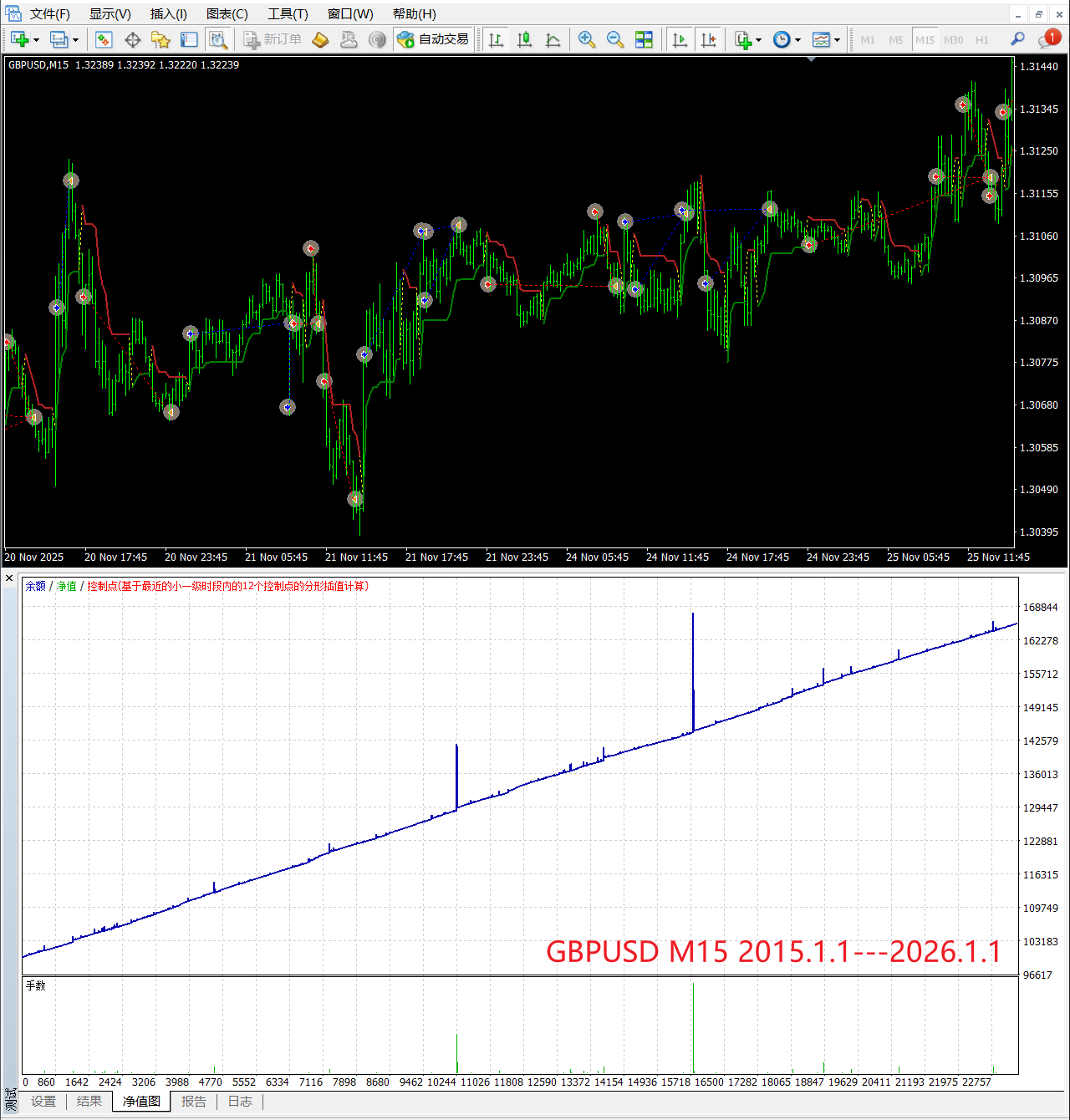This screenshot has height=1120, width=1070.
Task: Click the zoom in magnifier icon
Action: coord(587,39)
